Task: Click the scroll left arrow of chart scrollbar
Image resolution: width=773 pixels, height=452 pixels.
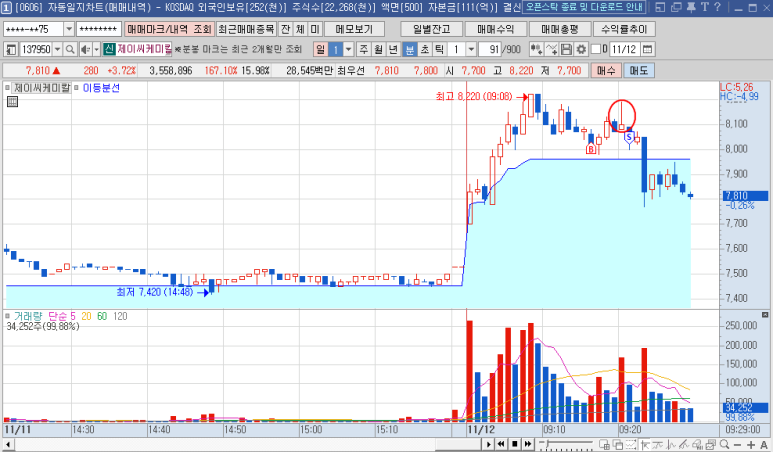Action: (x=8, y=444)
